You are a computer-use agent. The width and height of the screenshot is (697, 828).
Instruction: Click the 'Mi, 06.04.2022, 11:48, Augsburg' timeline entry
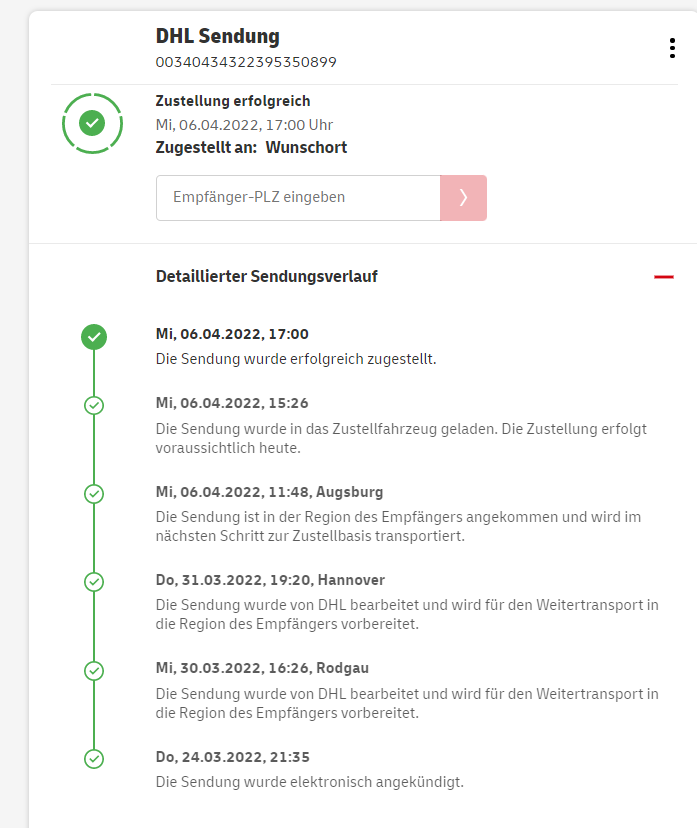pos(270,492)
